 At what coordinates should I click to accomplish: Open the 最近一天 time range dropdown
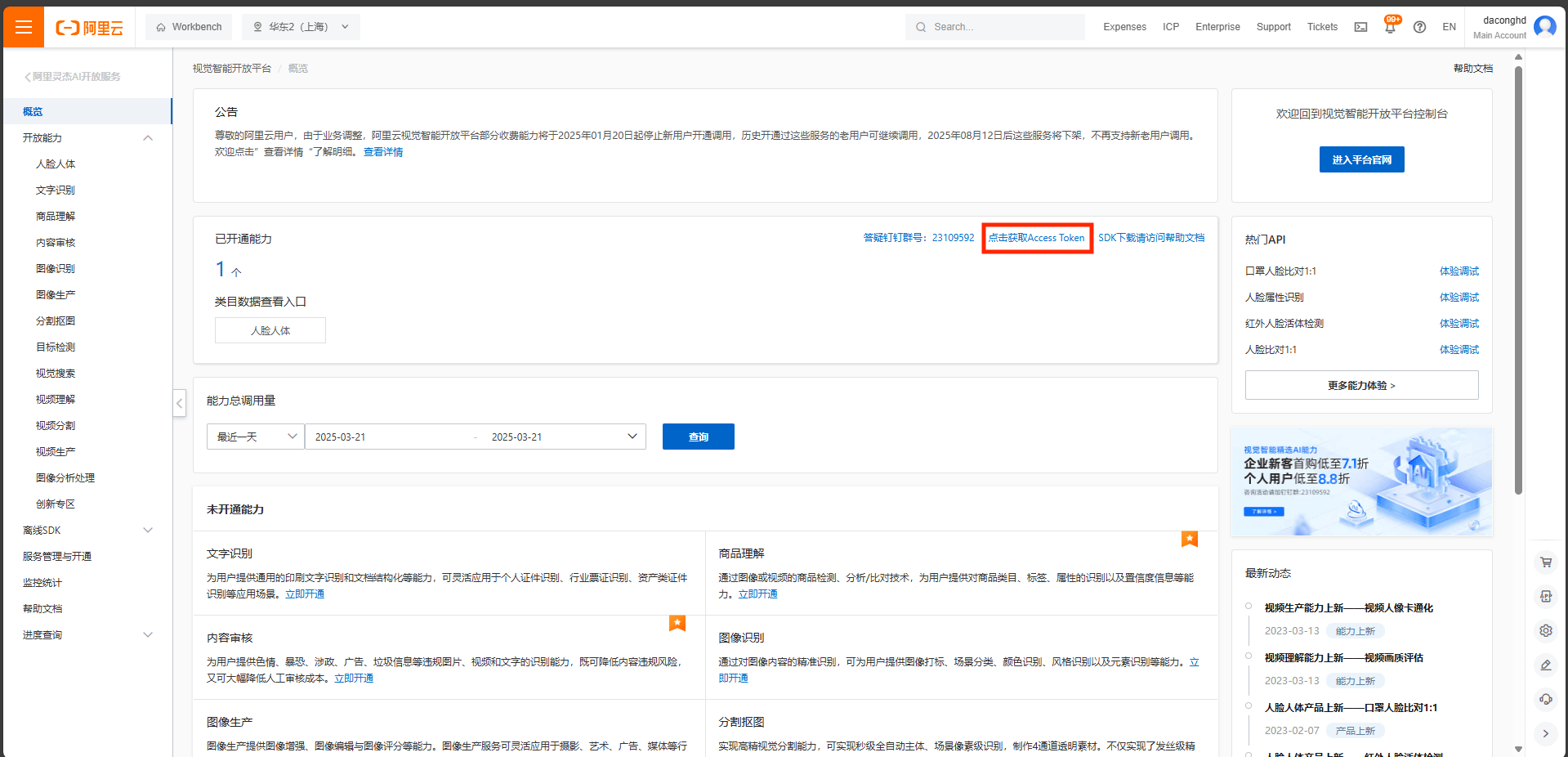254,436
